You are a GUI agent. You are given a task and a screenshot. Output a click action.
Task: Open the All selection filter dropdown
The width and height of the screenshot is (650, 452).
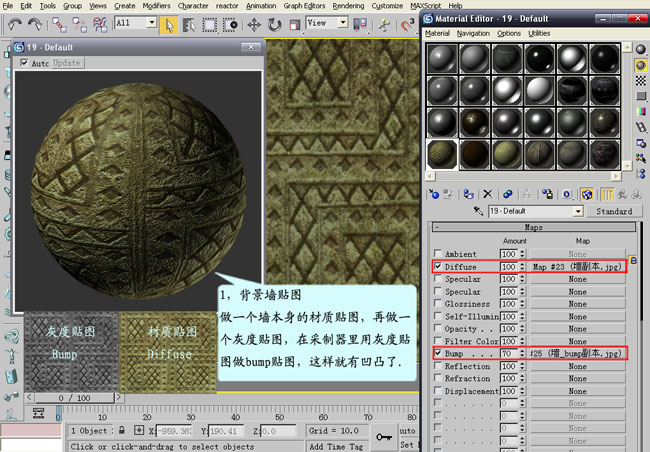click(x=150, y=23)
